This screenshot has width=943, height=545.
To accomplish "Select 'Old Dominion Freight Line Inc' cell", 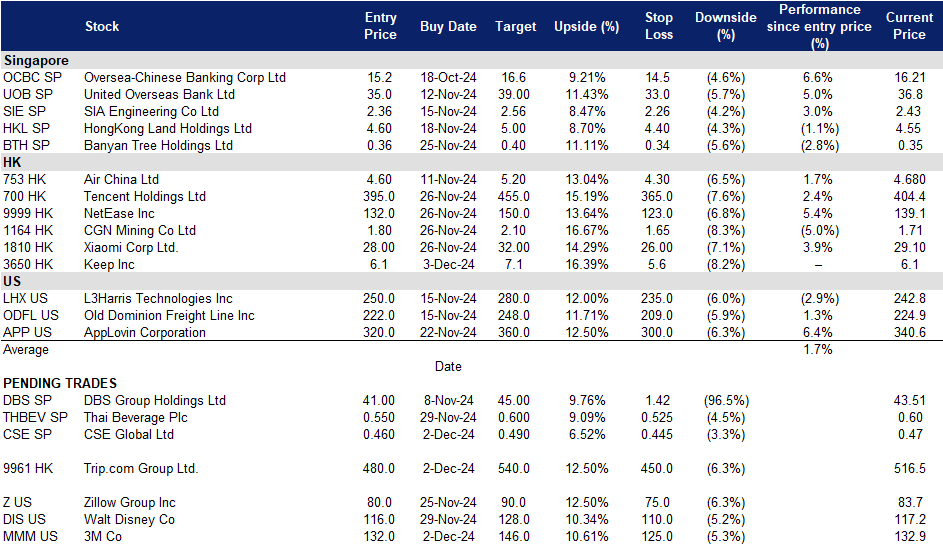I will click(169, 315).
